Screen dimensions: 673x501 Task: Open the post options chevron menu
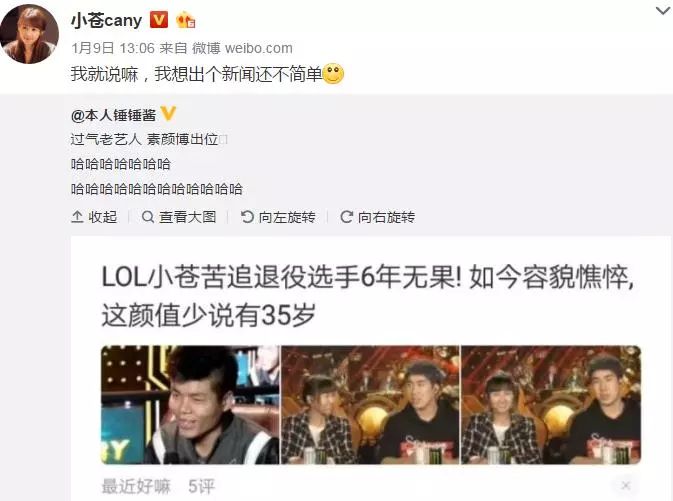664,10
